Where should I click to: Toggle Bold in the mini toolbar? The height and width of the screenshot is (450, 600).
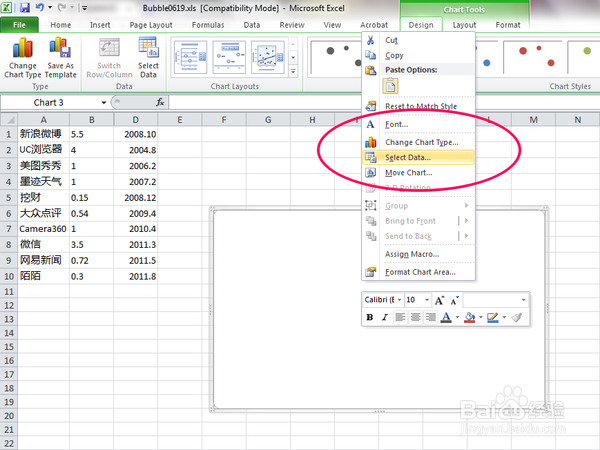tap(370, 317)
